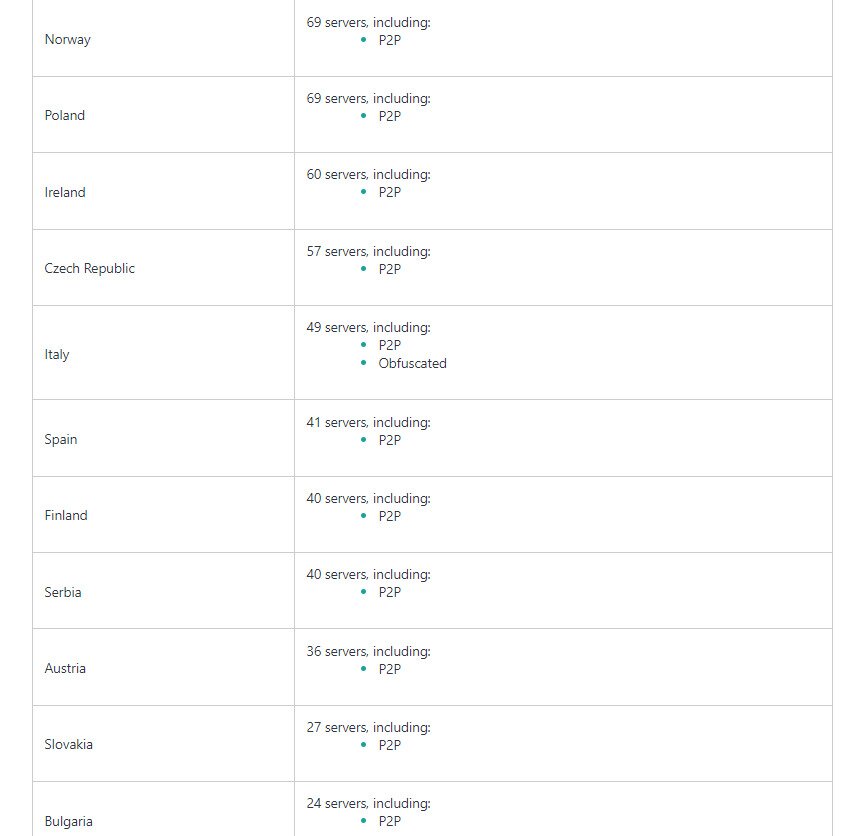Select the Serbia country cell

(63, 592)
